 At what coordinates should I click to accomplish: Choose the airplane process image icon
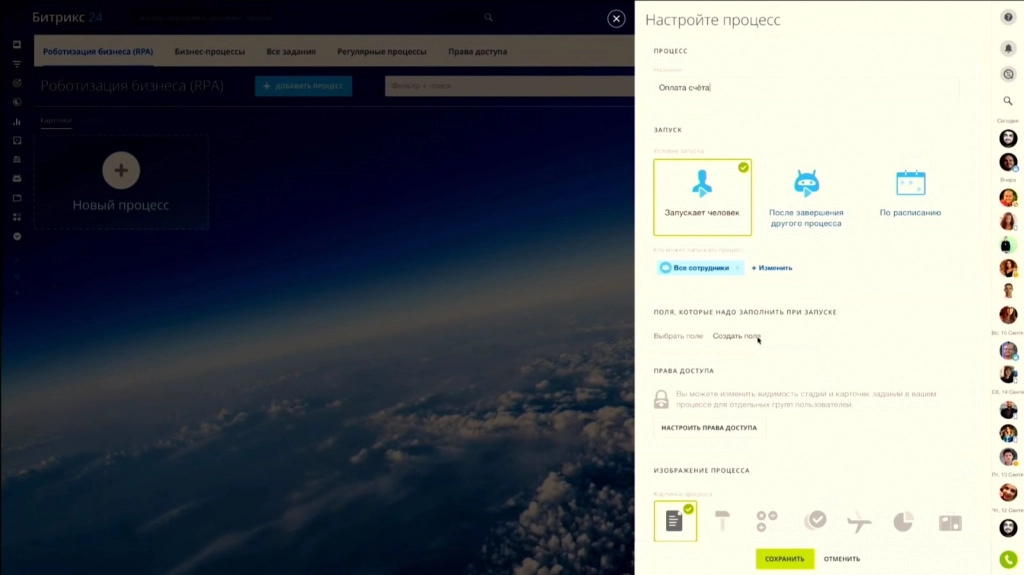point(858,520)
